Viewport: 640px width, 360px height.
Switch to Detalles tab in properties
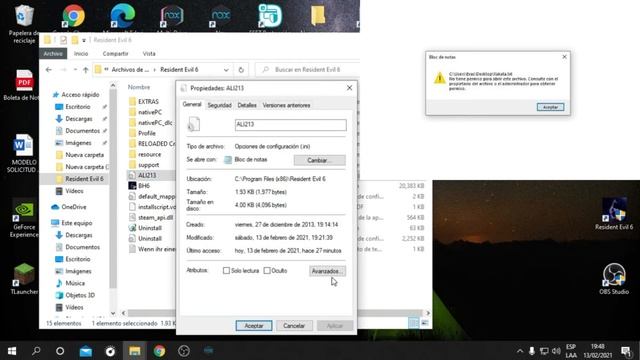tap(247, 105)
